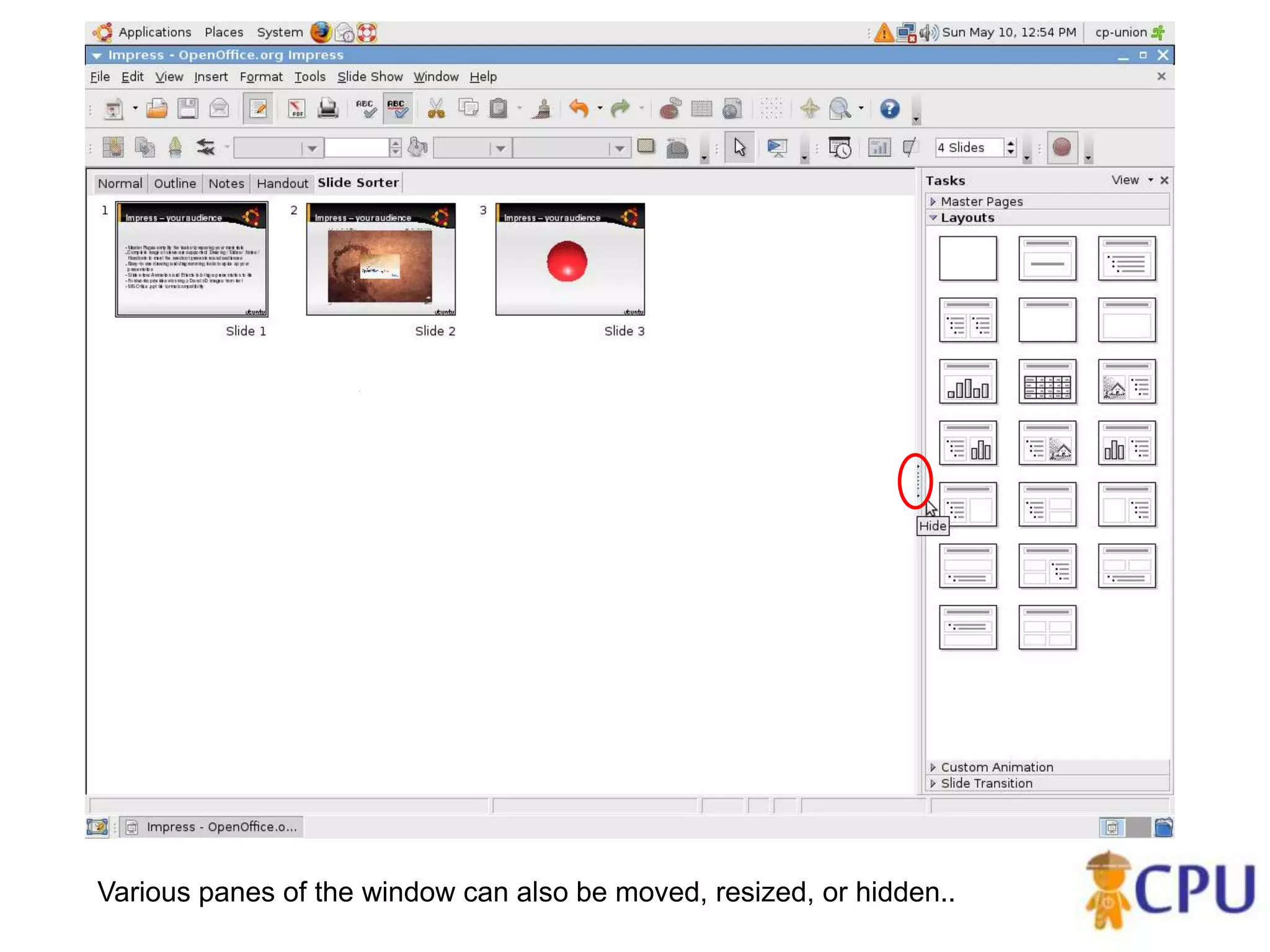The width and height of the screenshot is (1270, 952).
Task: Click the red circle Slide button
Action: (1062, 148)
